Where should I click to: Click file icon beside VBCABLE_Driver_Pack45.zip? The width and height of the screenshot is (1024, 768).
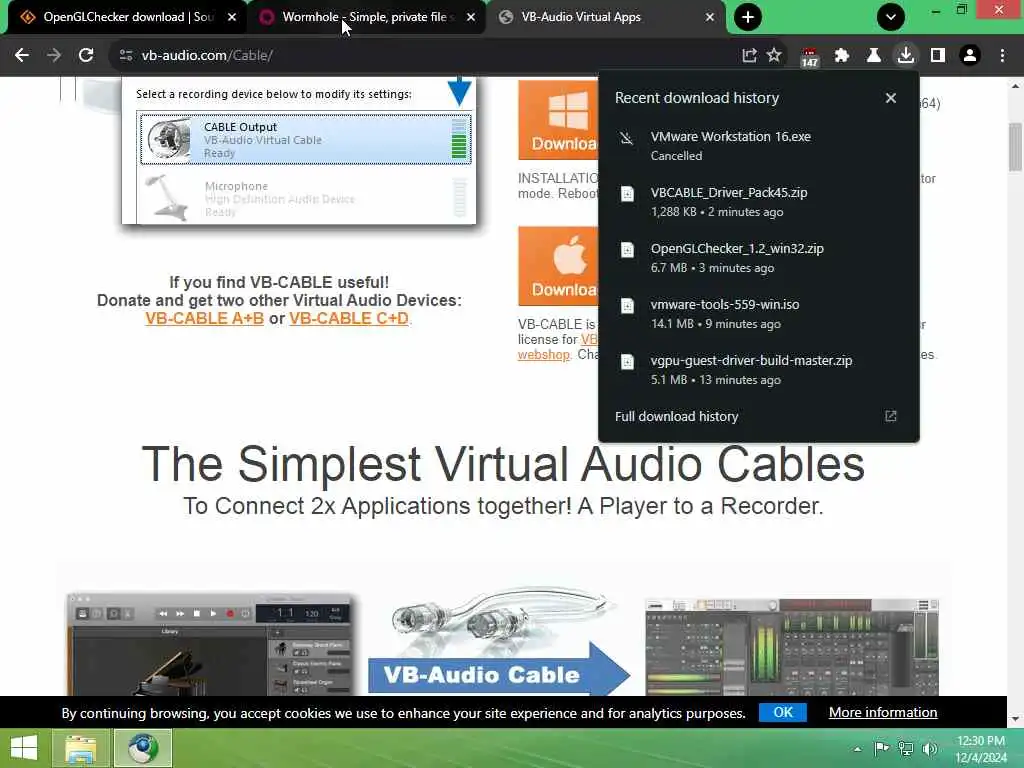coord(627,194)
